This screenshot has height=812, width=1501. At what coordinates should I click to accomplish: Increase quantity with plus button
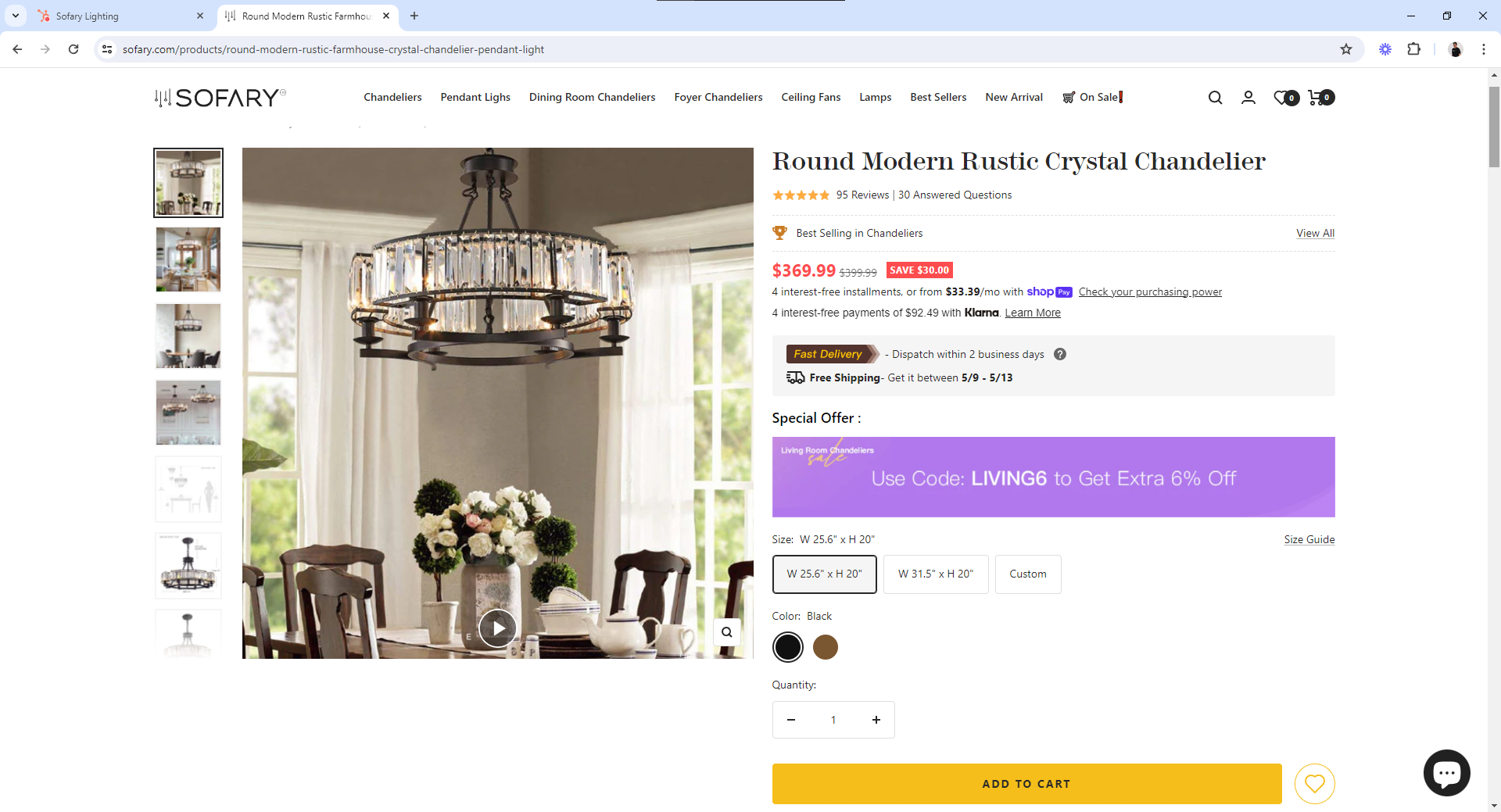coord(876,720)
